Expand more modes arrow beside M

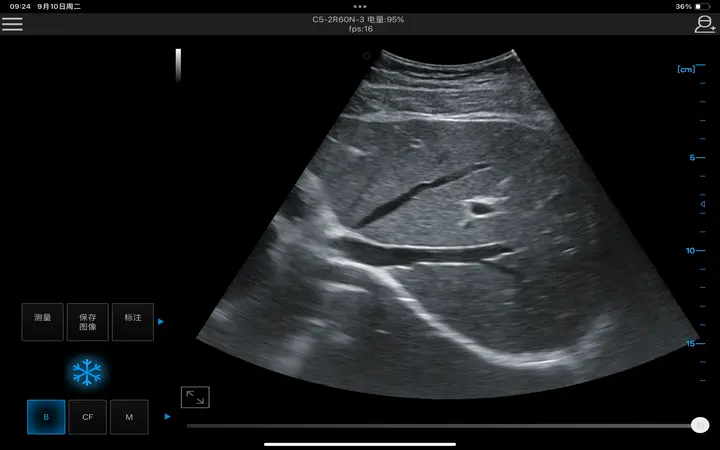167,416
